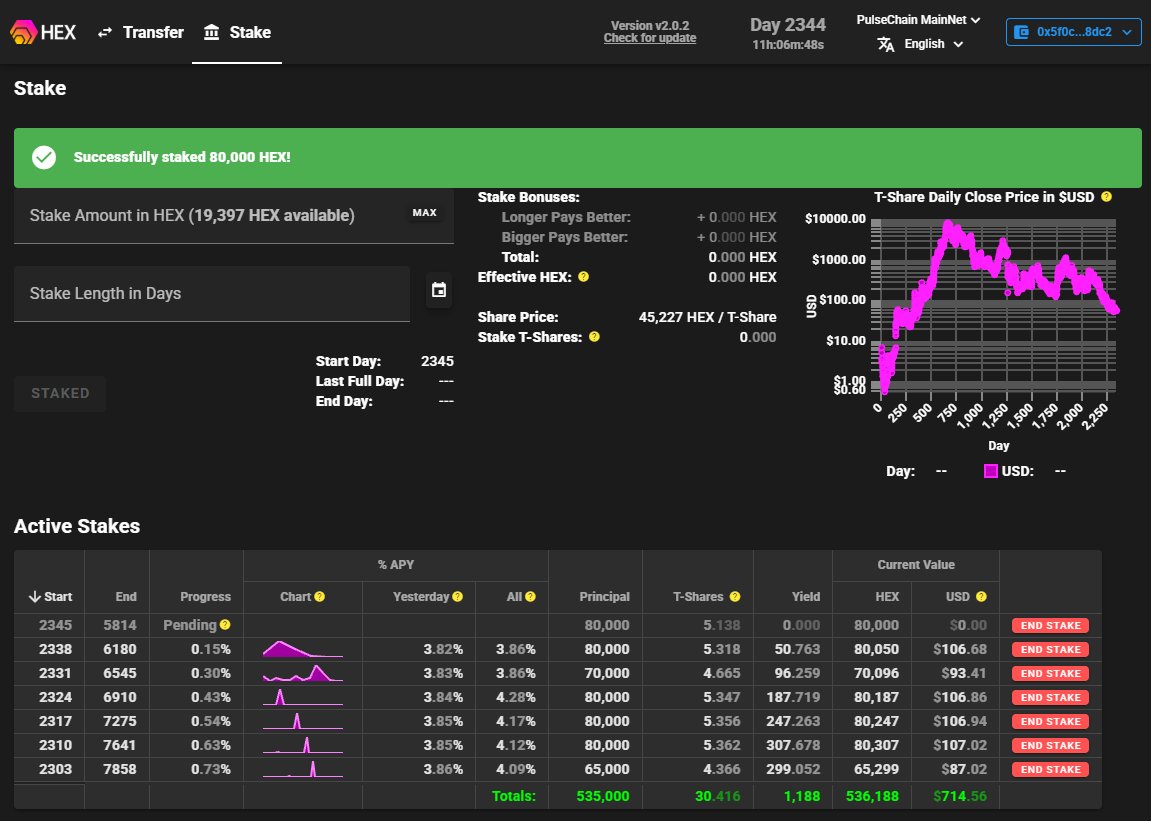The image size is (1151, 821).
Task: Open the wallet address 0x5f0c...8dc2 menu
Action: pos(1073,32)
